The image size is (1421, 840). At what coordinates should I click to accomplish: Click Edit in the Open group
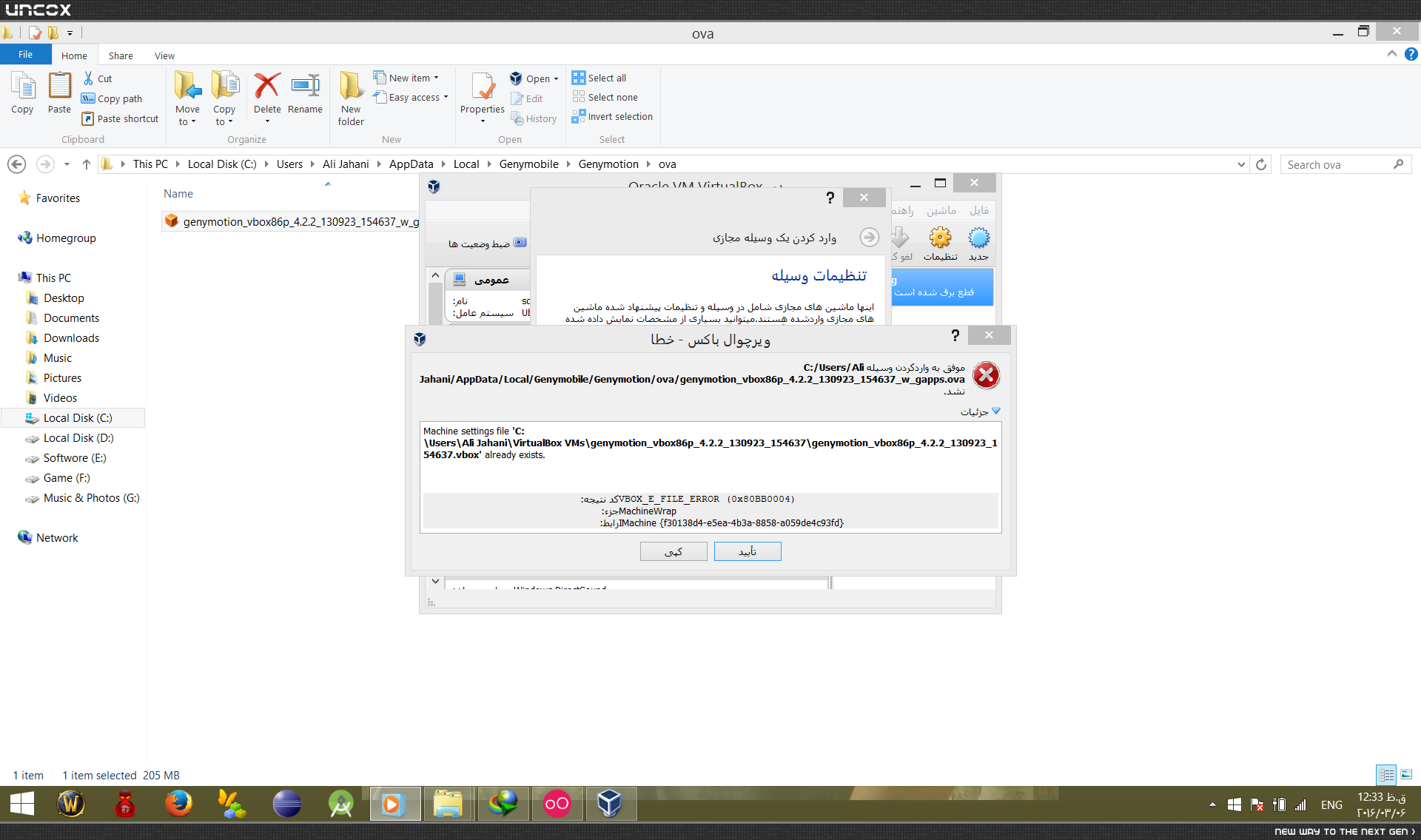pyautogui.click(x=527, y=98)
